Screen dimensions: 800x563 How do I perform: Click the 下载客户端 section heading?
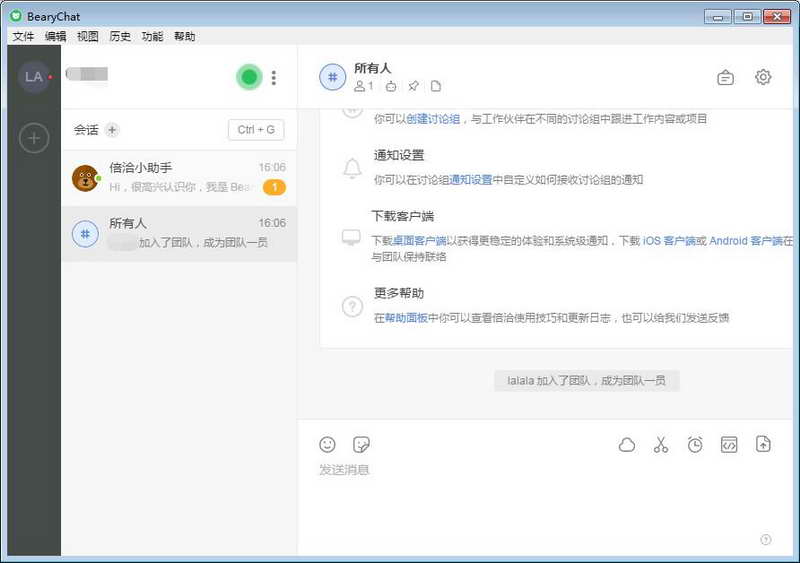point(403,216)
